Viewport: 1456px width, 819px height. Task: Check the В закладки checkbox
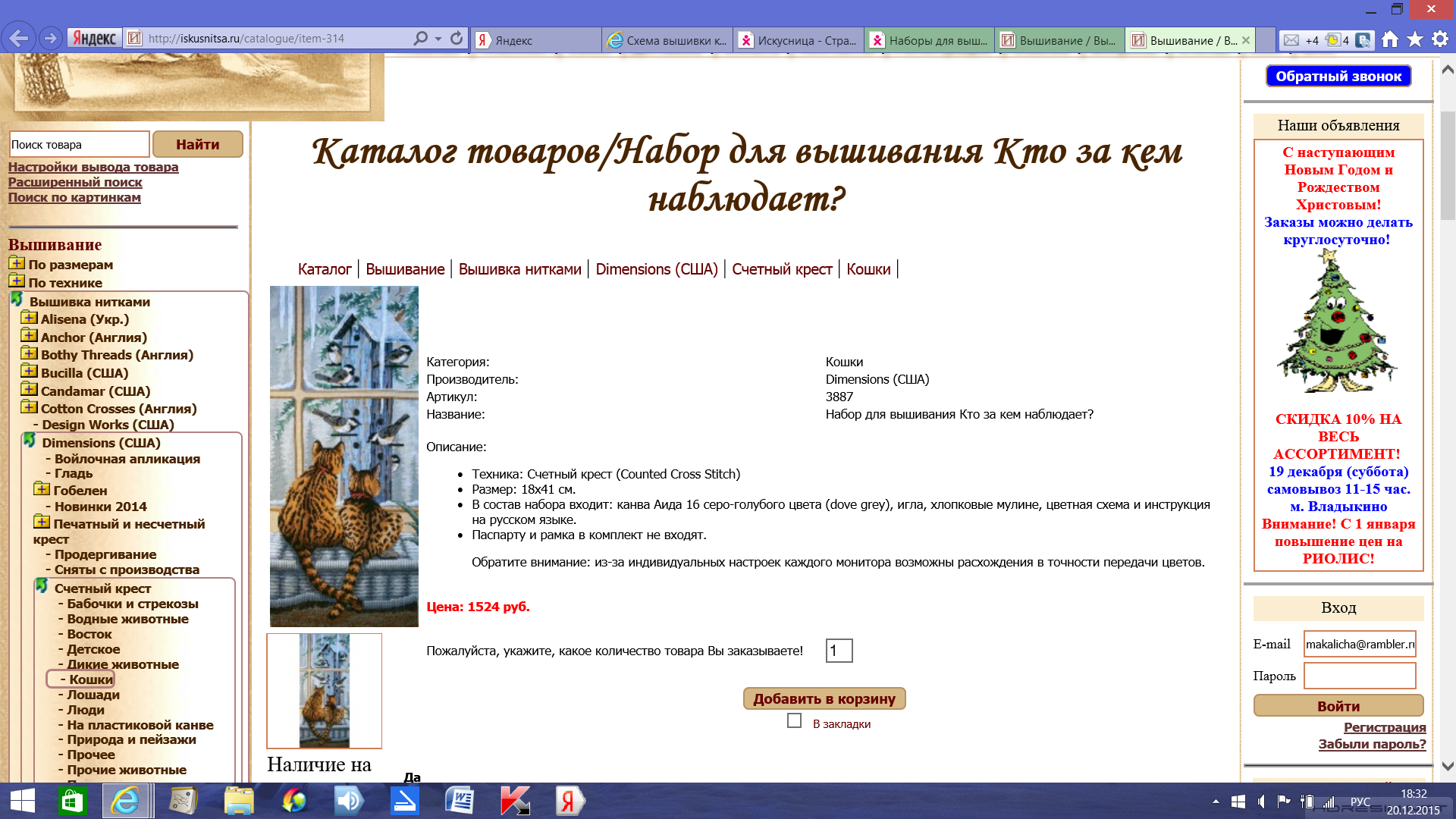click(794, 720)
